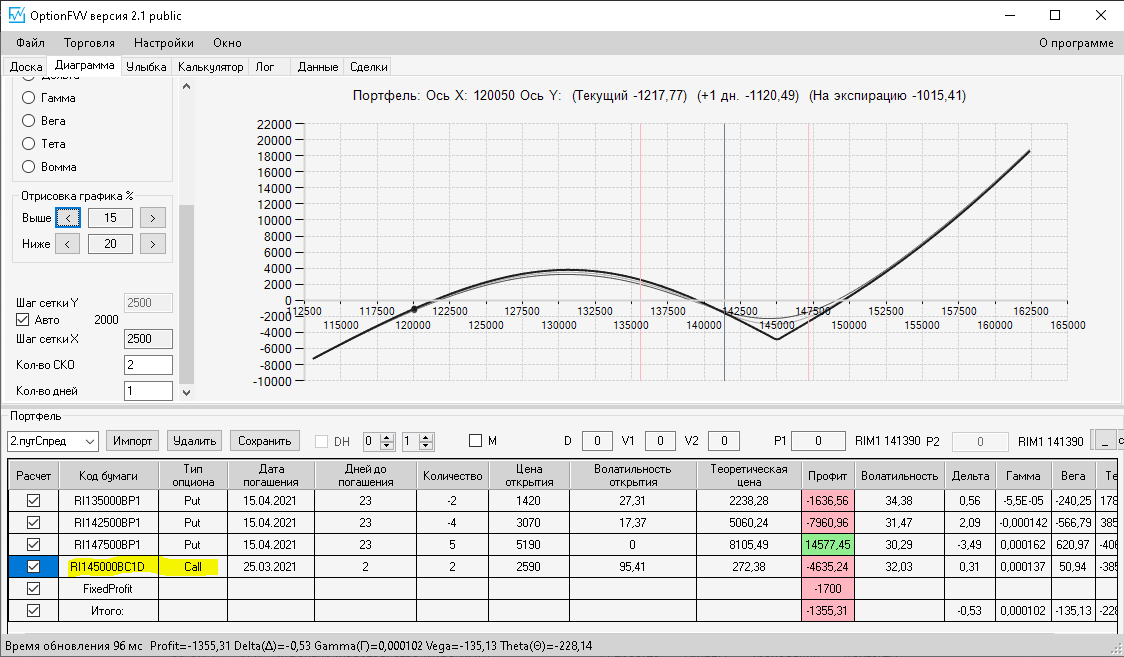Click the right arrow next to Ниже value
1124x657 pixels.
click(153, 244)
